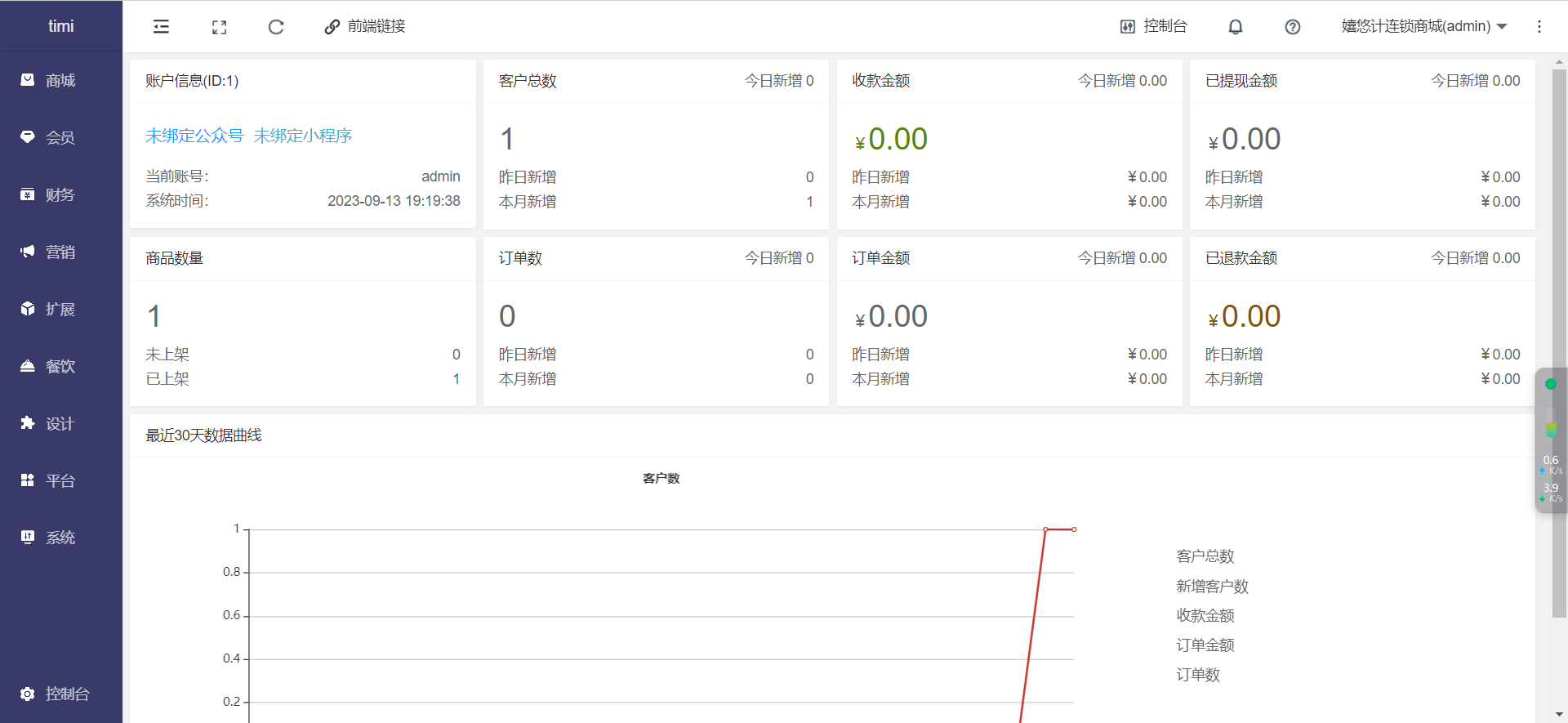Screen dimensions: 1568x723
Task: Click the 财务 yen icon
Action: [x=28, y=194]
